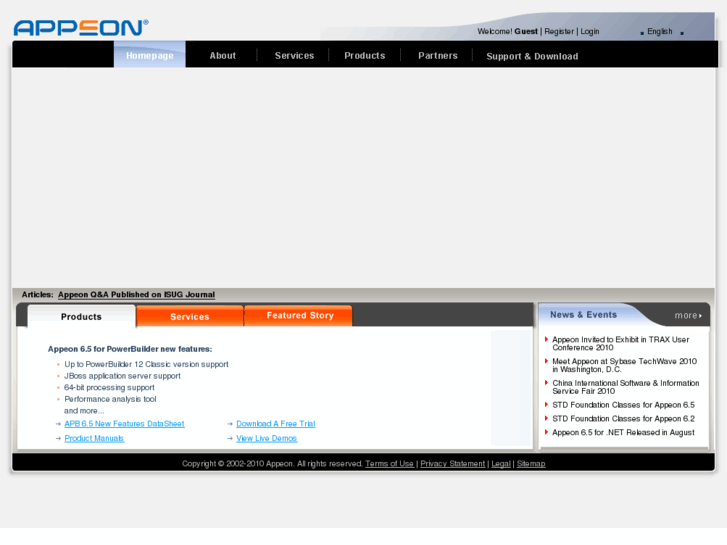Click the Login link
This screenshot has height=545, width=727.
[x=590, y=31]
